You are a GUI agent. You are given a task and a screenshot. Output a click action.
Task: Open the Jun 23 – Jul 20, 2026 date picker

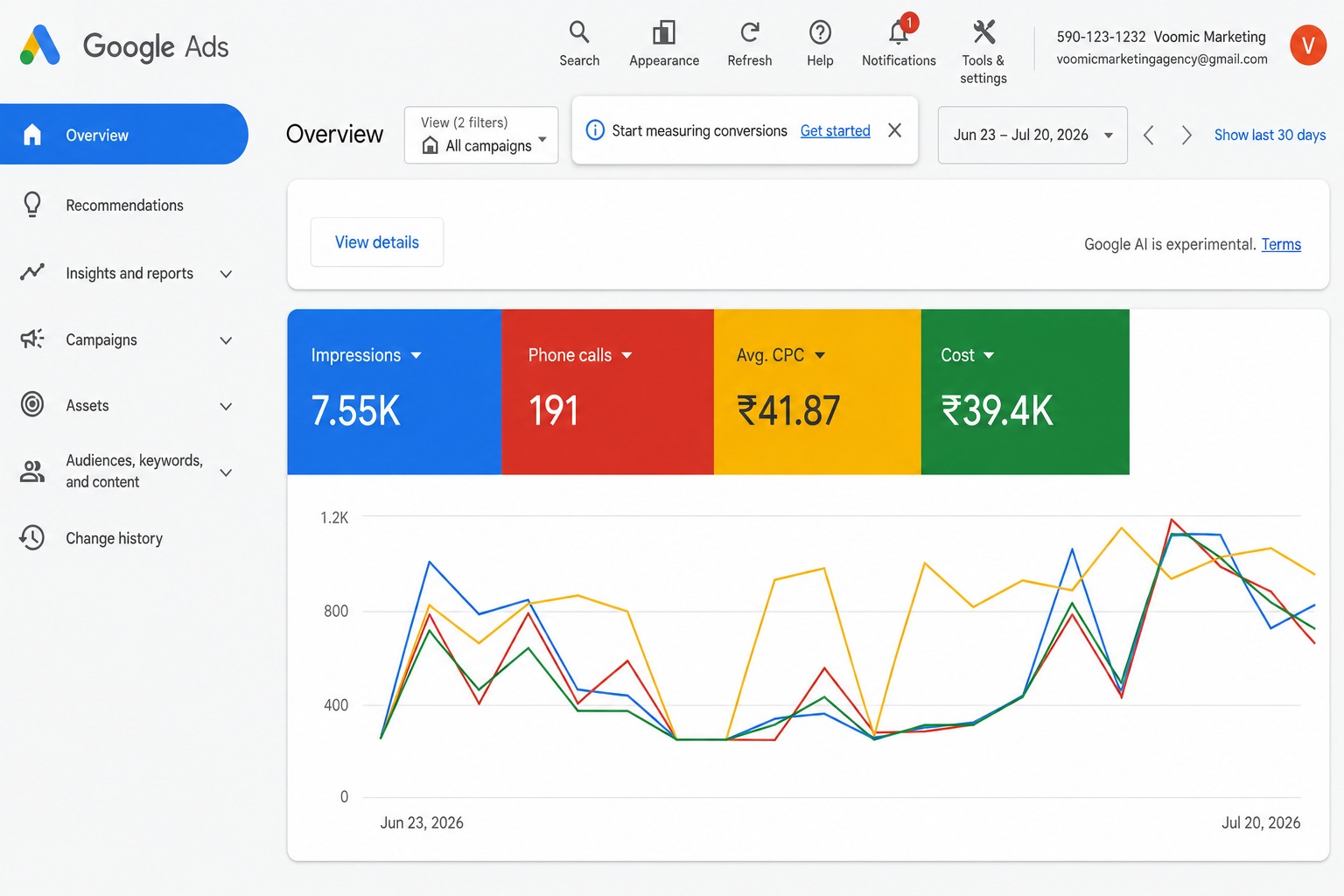(1032, 135)
